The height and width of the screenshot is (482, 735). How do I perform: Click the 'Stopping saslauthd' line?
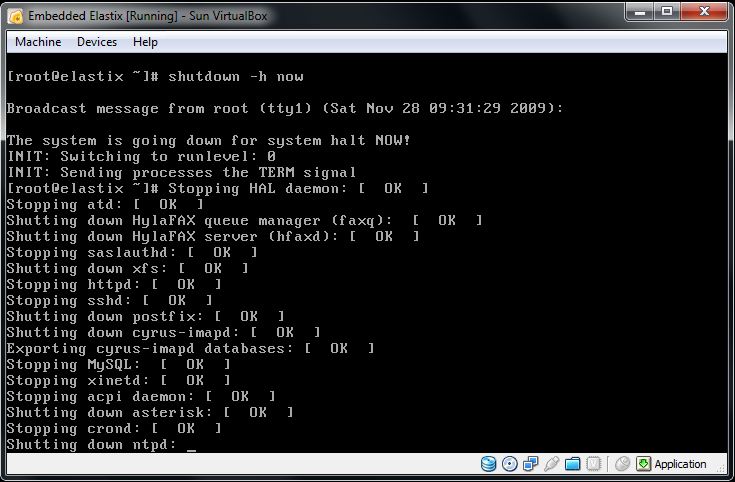(132, 252)
